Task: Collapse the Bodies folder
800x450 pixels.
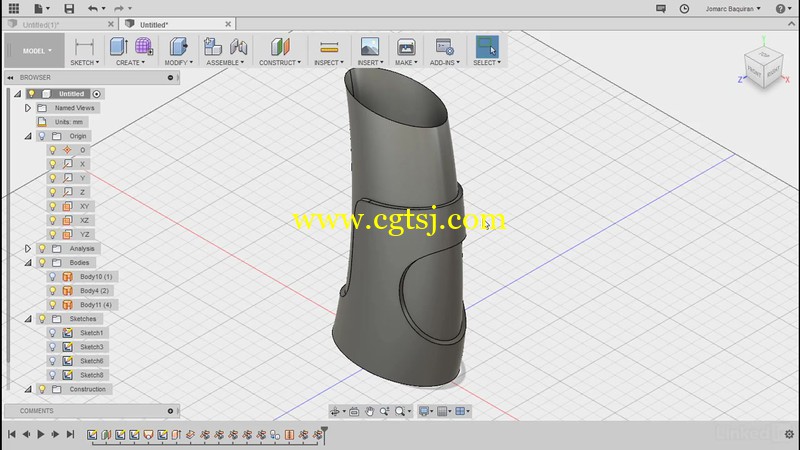Action: pos(28,263)
